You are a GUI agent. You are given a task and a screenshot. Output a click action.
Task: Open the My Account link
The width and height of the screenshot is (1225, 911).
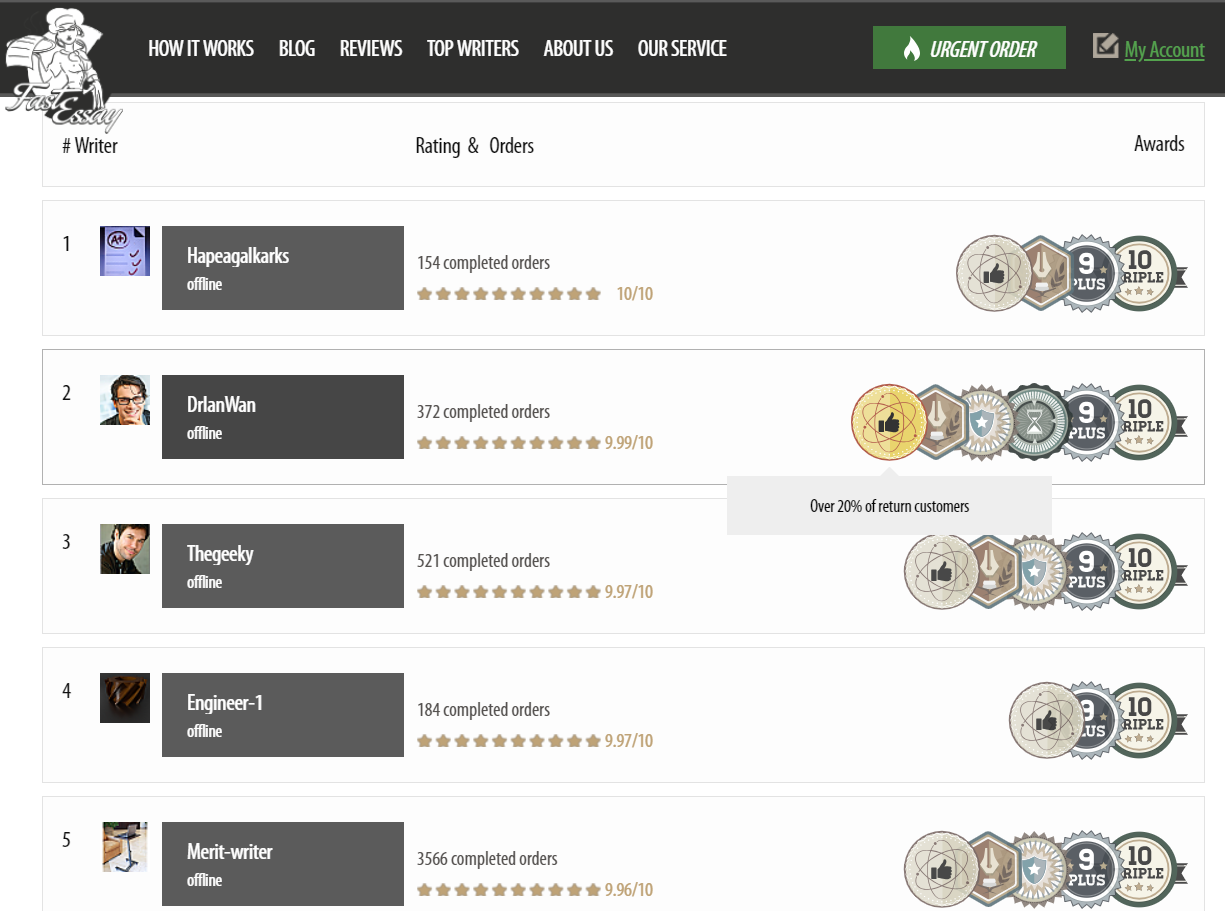[1164, 50]
